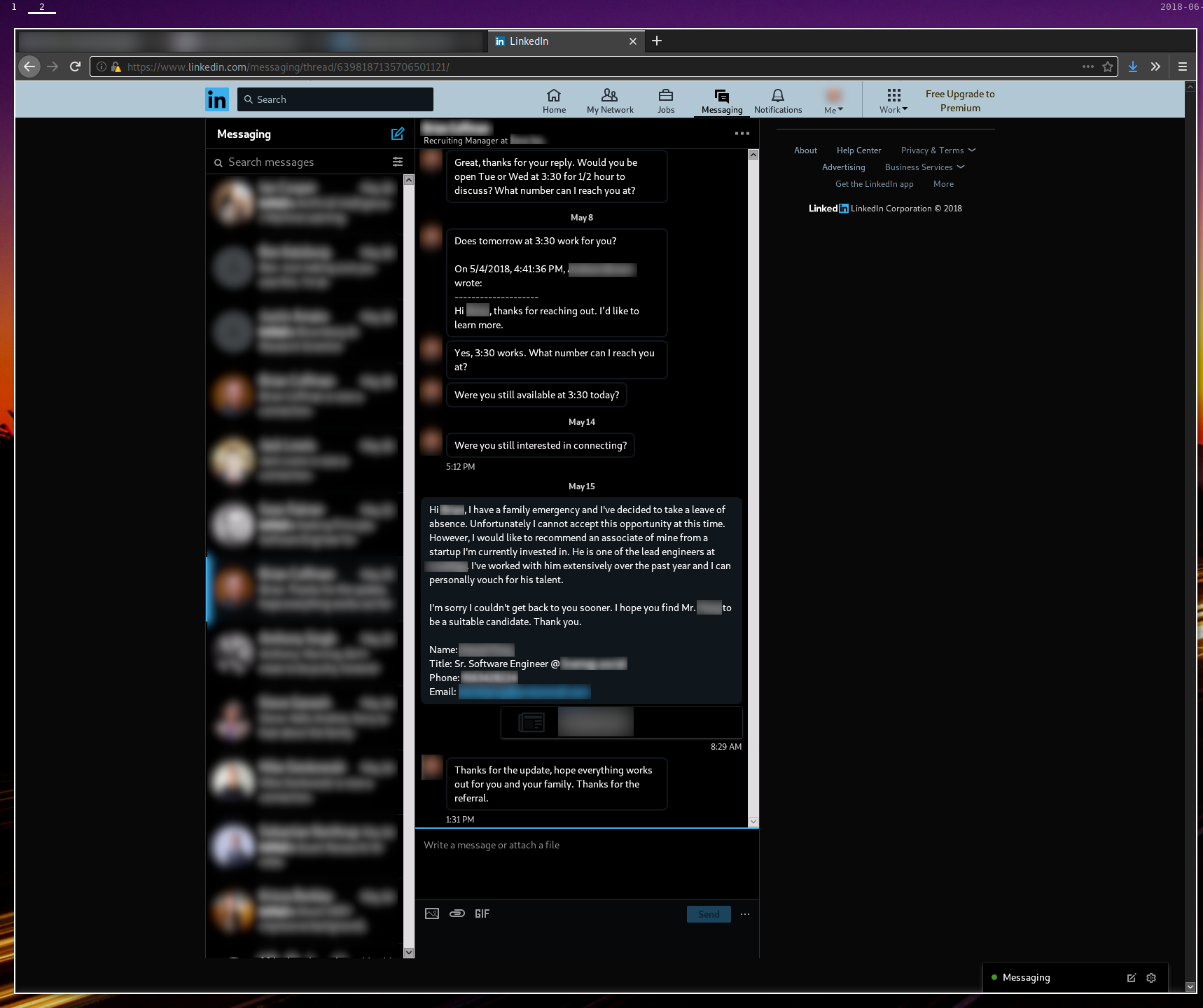This screenshot has height=1008, width=1203.
Task: Click the attached file card in the message
Action: pos(621,722)
